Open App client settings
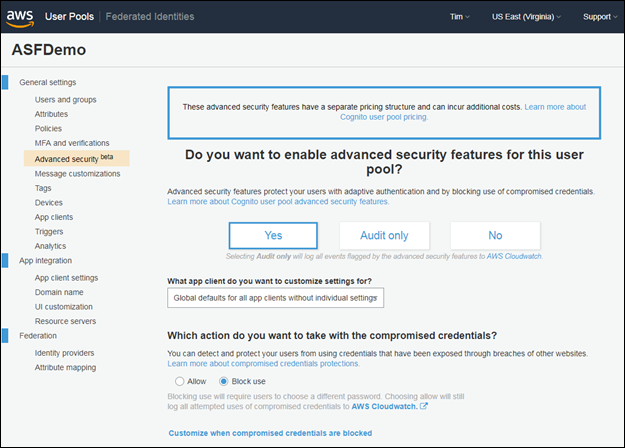 pyautogui.click(x=66, y=278)
